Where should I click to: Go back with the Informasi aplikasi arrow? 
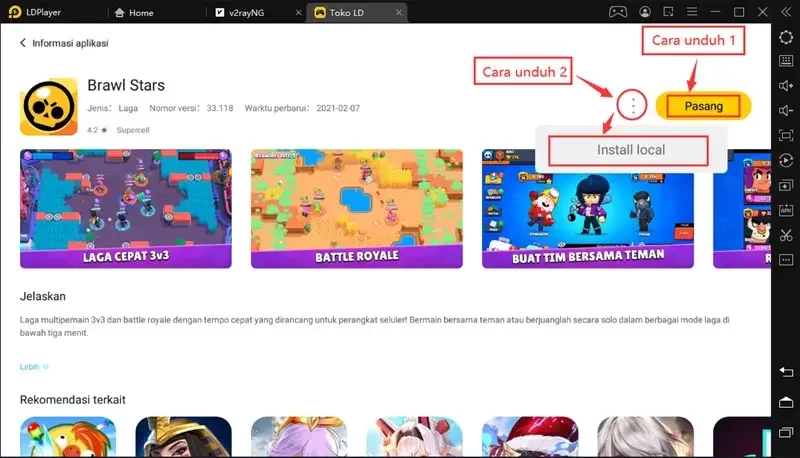[22, 43]
